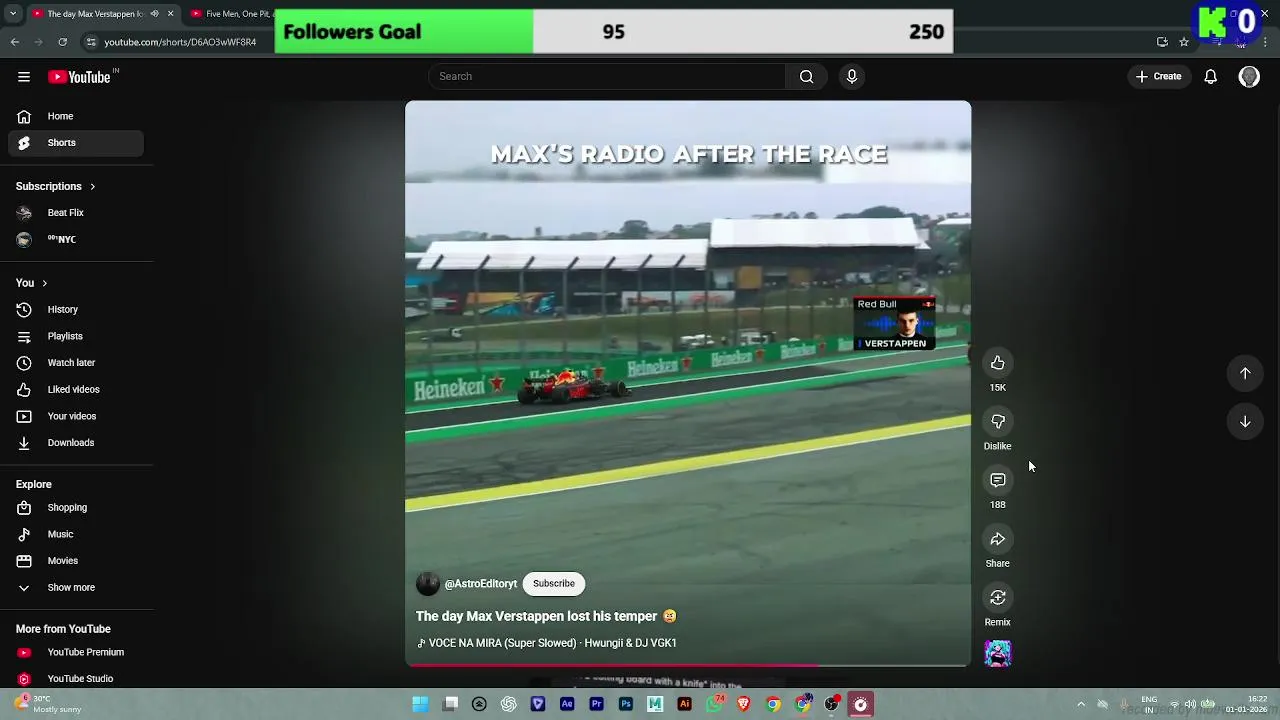Click the search magnifier button
The width and height of the screenshot is (1280, 720).
tap(806, 77)
